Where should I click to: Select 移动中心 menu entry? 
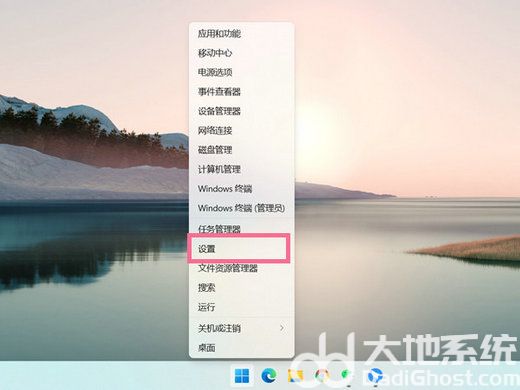point(241,53)
